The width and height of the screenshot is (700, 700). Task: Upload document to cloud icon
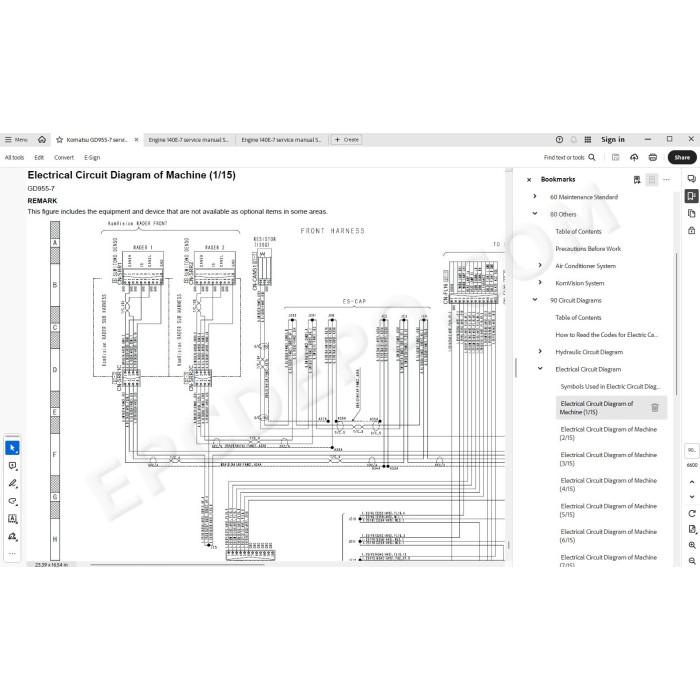coord(634,157)
